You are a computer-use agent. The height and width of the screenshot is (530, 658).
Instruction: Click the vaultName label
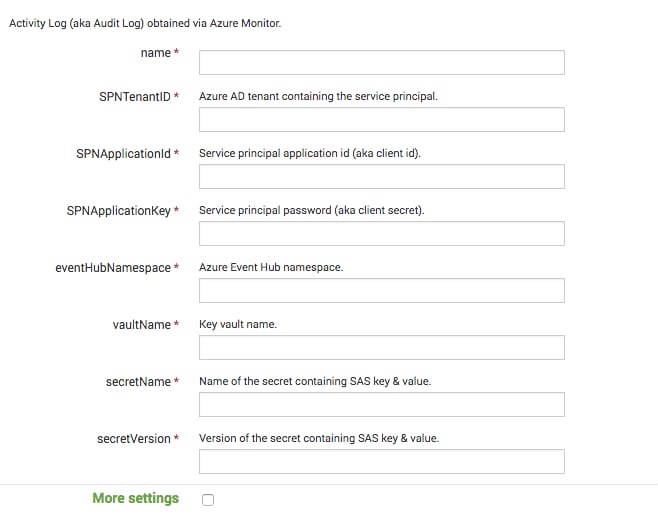(x=141, y=325)
